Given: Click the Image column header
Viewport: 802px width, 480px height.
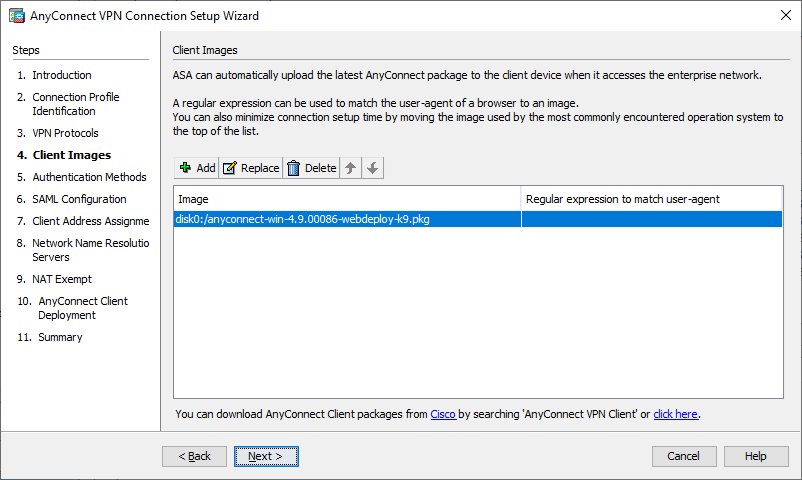Looking at the screenshot, I should (x=347, y=199).
